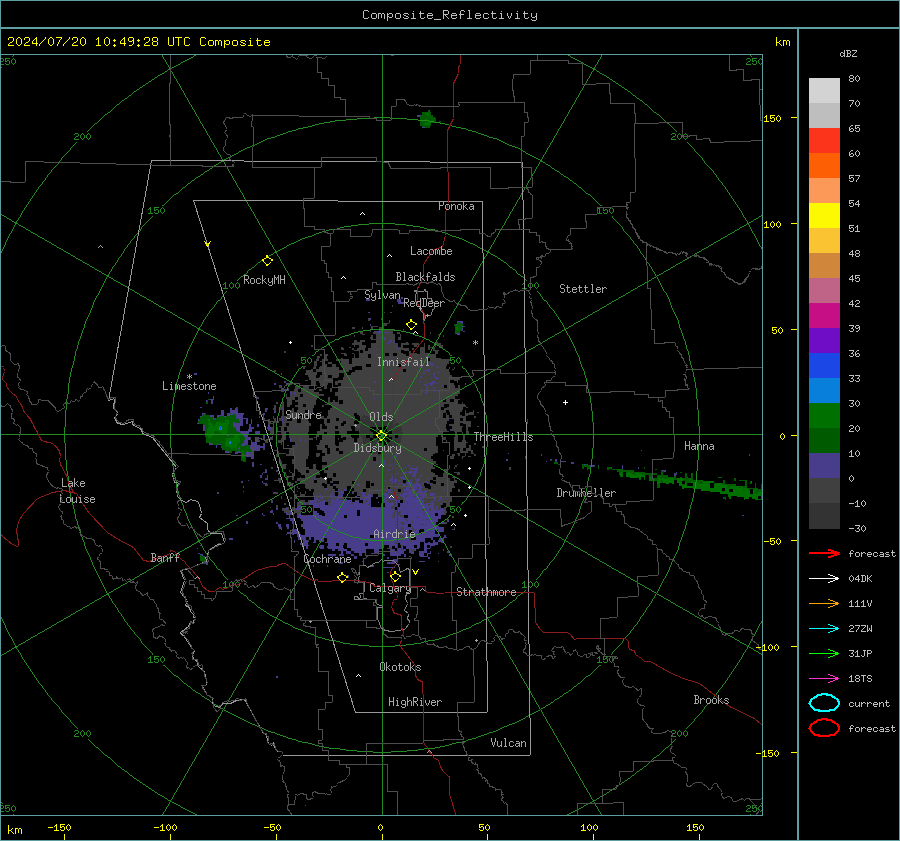Click the 'Stettler' city label

pyautogui.click(x=583, y=289)
